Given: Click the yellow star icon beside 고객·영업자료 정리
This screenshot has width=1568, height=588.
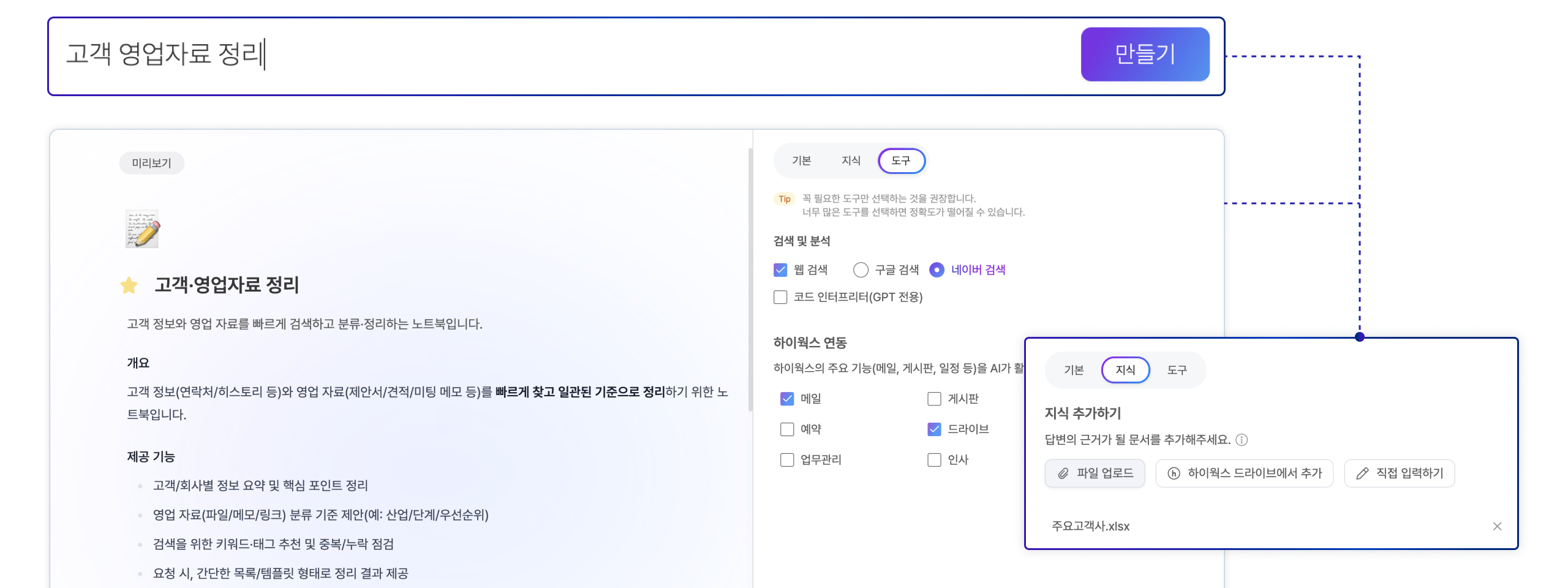Looking at the screenshot, I should coord(129,285).
